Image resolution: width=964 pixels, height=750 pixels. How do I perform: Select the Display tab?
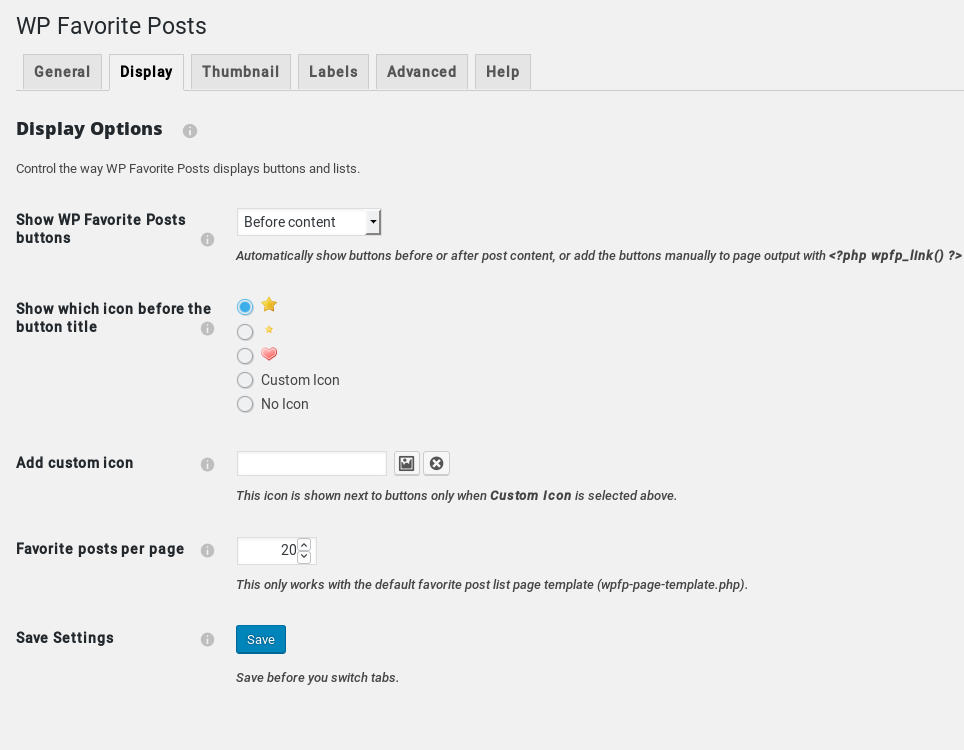pyautogui.click(x=146, y=72)
